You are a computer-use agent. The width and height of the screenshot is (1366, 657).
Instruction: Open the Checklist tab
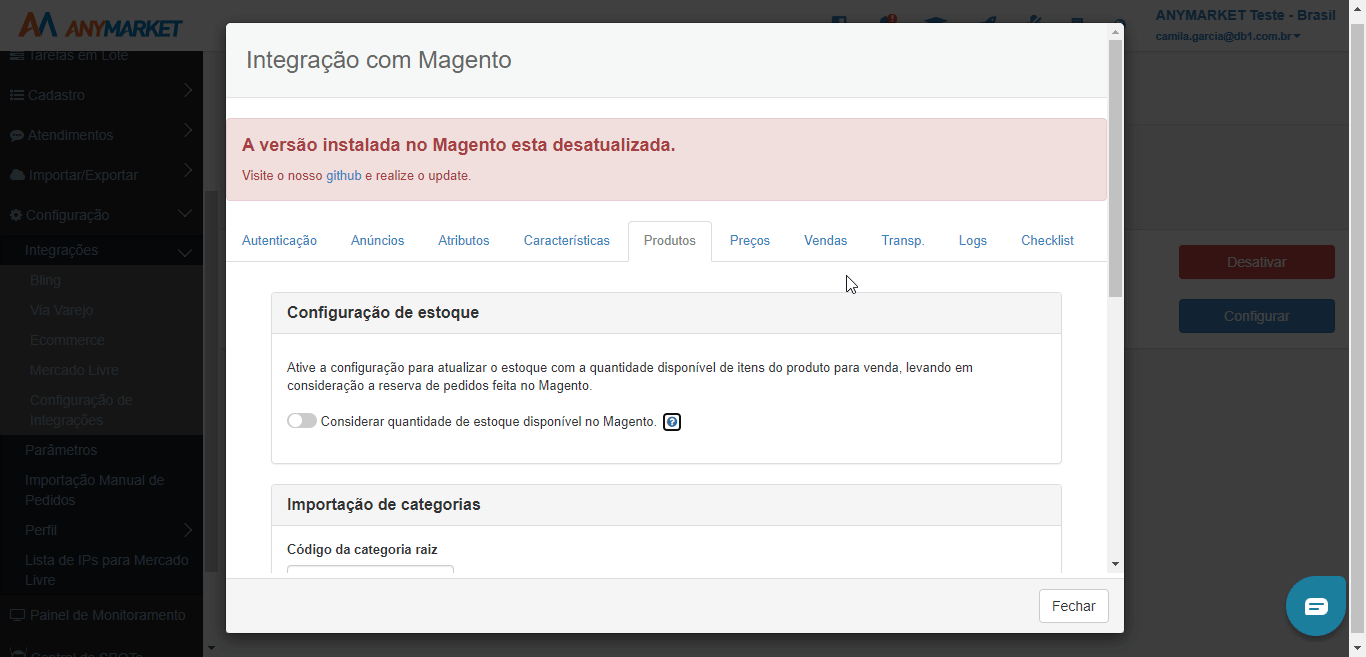(1048, 241)
